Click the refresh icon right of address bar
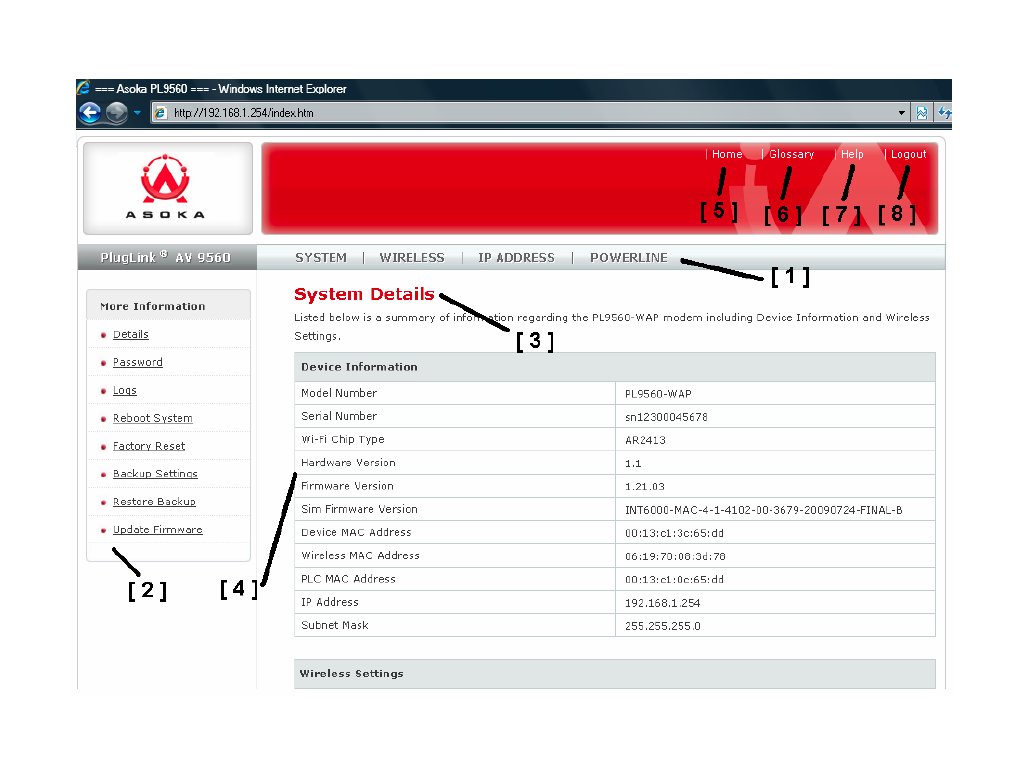Image resolution: width=1024 pixels, height=768 pixels. click(x=944, y=113)
